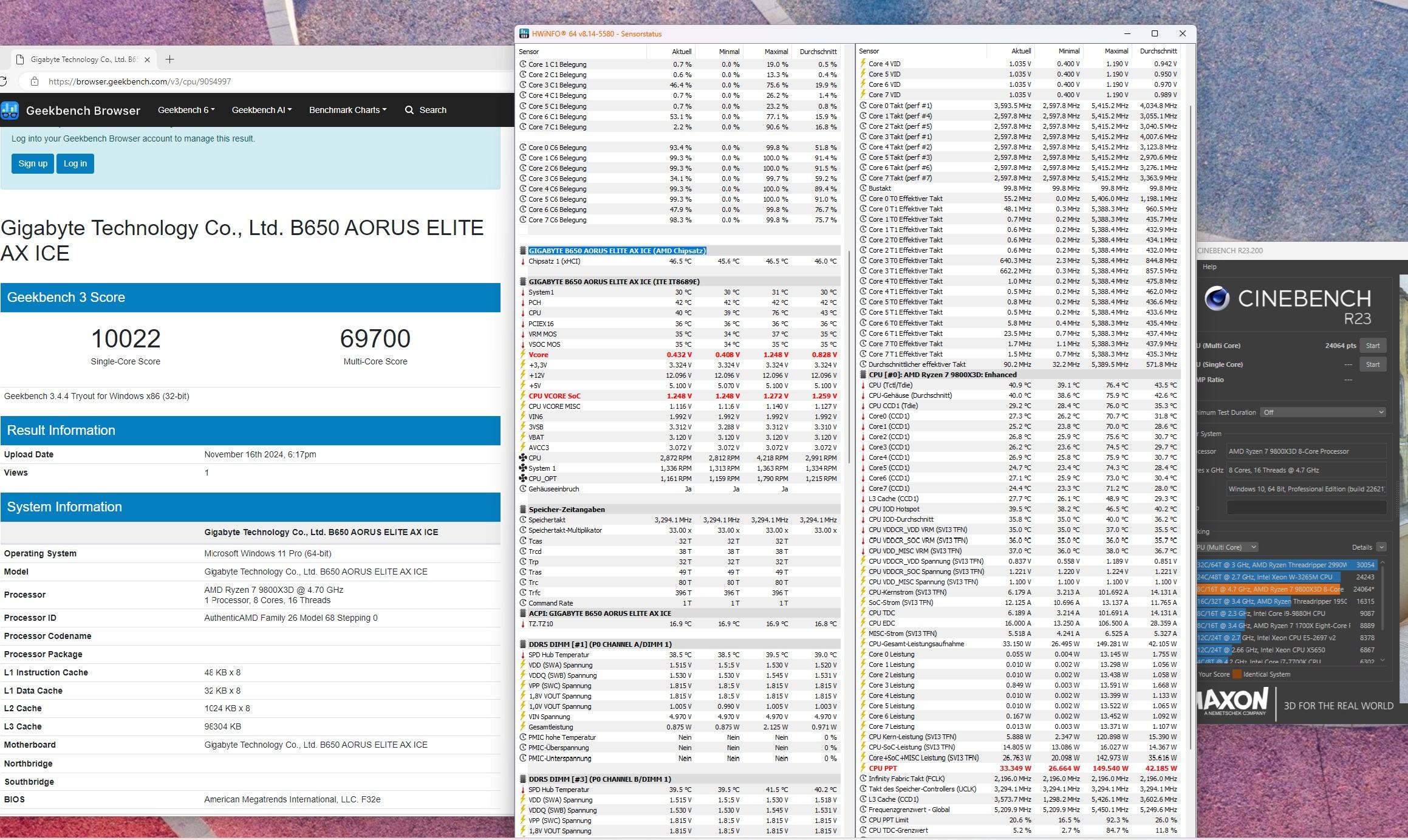This screenshot has height=840, width=1408.
Task: Maximize the HWiNFO Sensorstatus window
Action: (1155, 34)
